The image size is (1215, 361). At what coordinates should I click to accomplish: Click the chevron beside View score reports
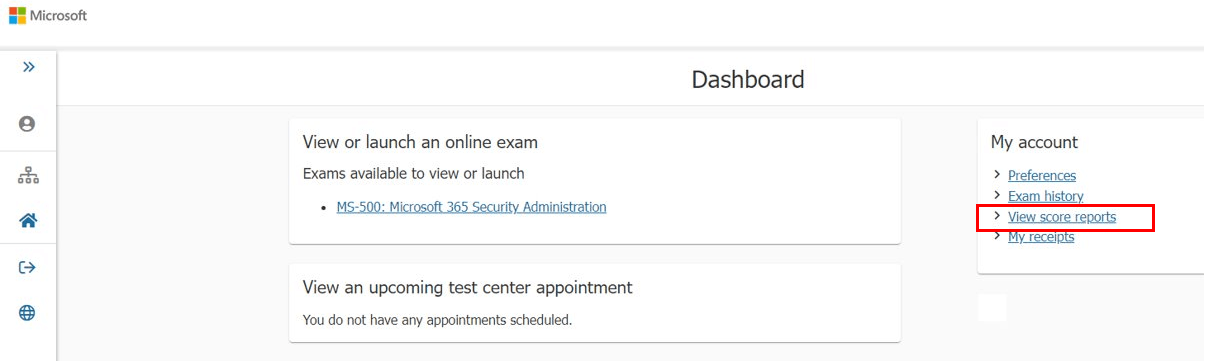(997, 216)
